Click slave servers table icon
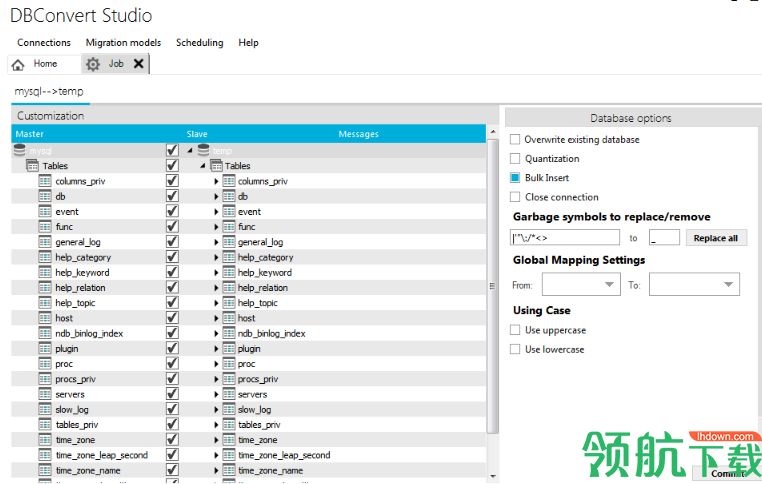 pyautogui.click(x=229, y=395)
